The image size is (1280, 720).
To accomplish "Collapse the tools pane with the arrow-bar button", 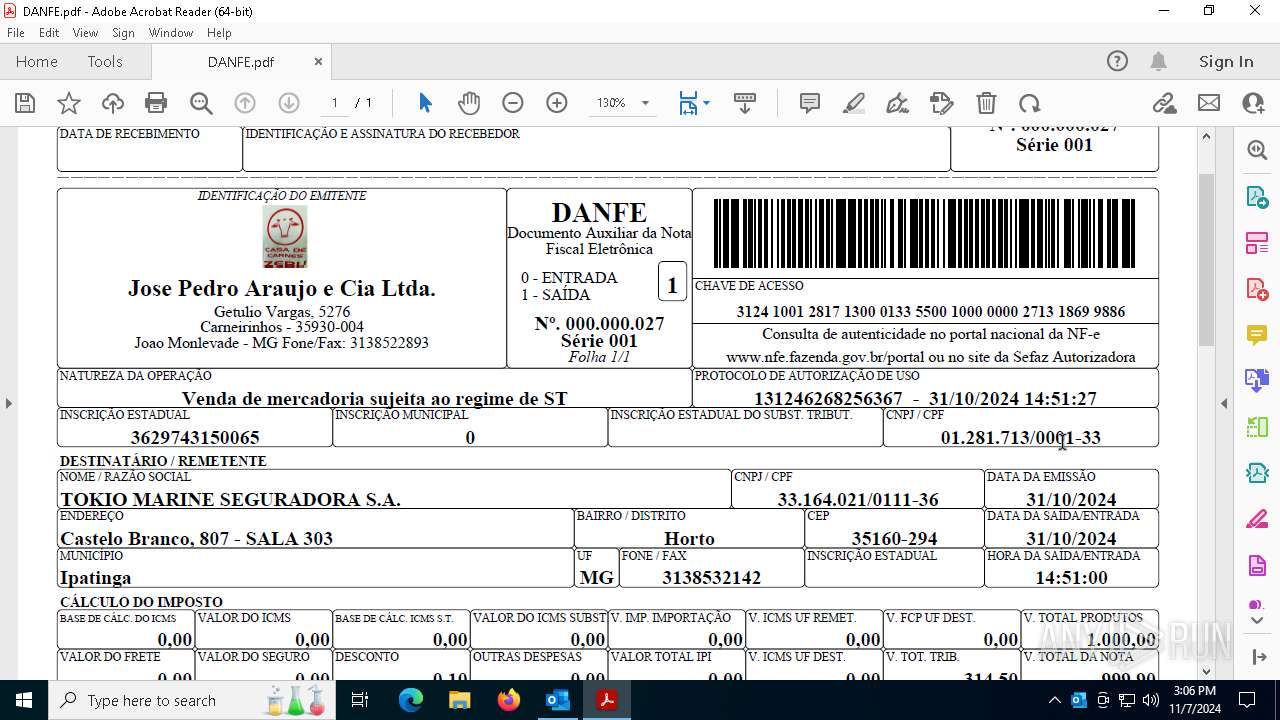I will pyautogui.click(x=1257, y=657).
